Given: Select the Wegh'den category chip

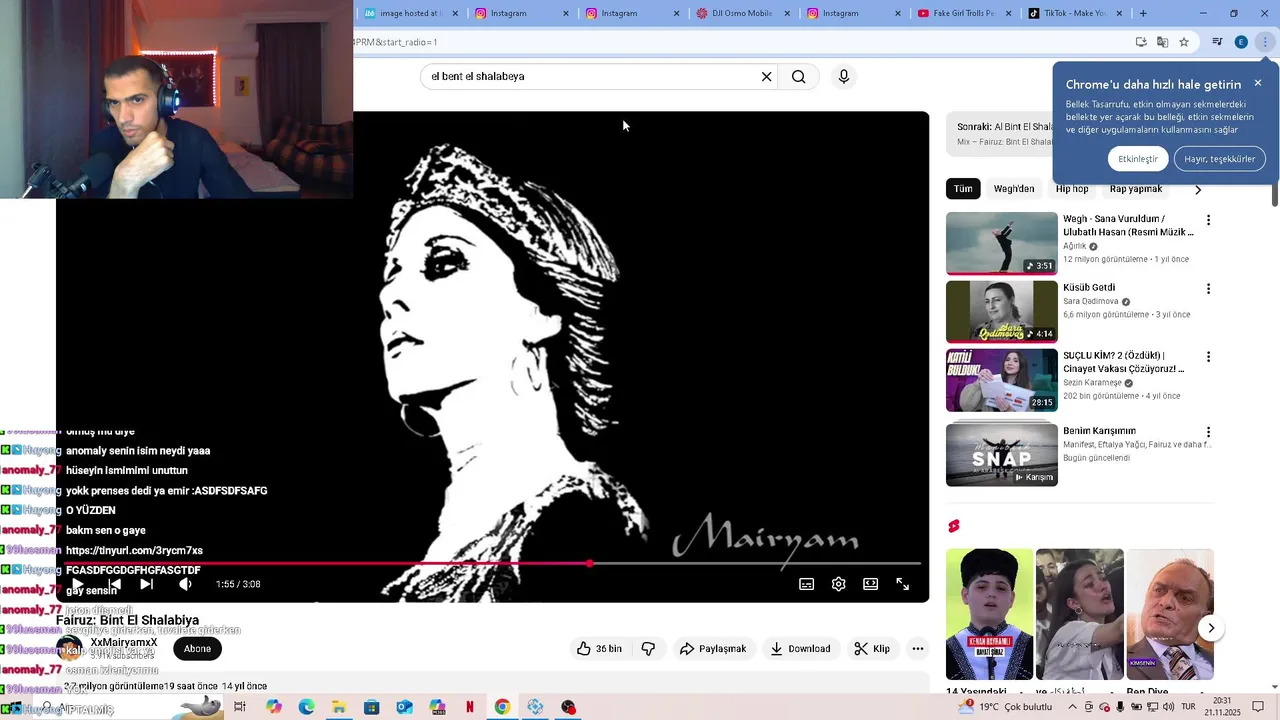Looking at the screenshot, I should coord(1014,189).
